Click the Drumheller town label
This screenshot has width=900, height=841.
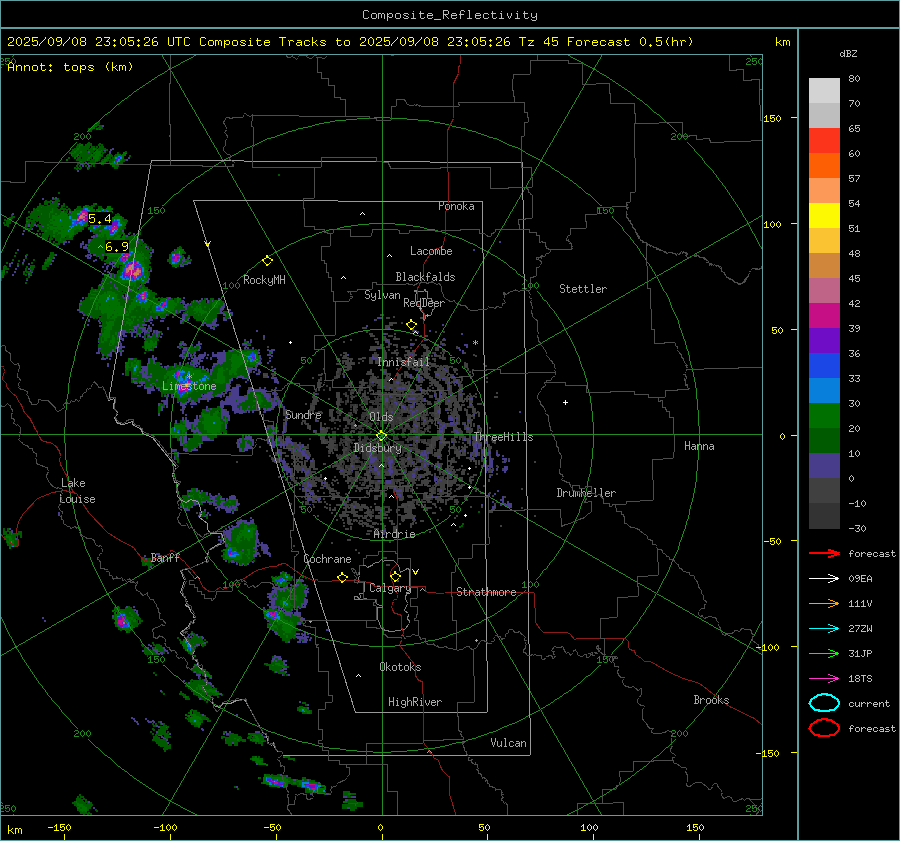click(x=586, y=493)
